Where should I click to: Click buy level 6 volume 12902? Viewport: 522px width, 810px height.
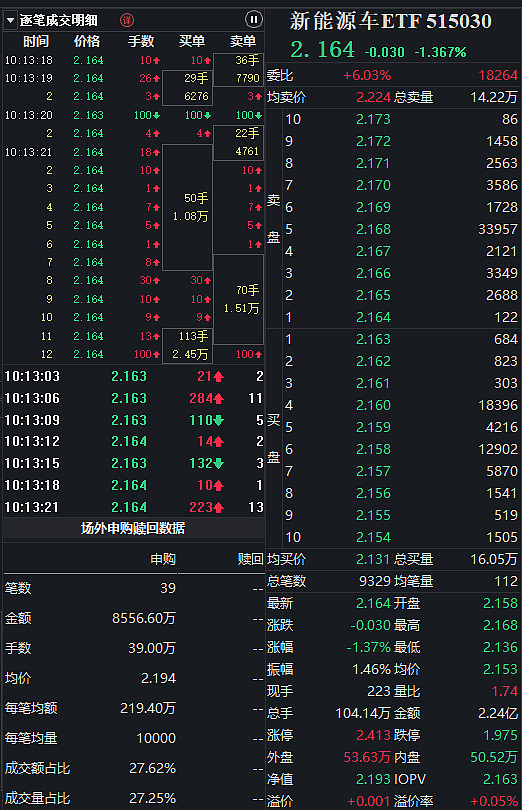tap(498, 449)
